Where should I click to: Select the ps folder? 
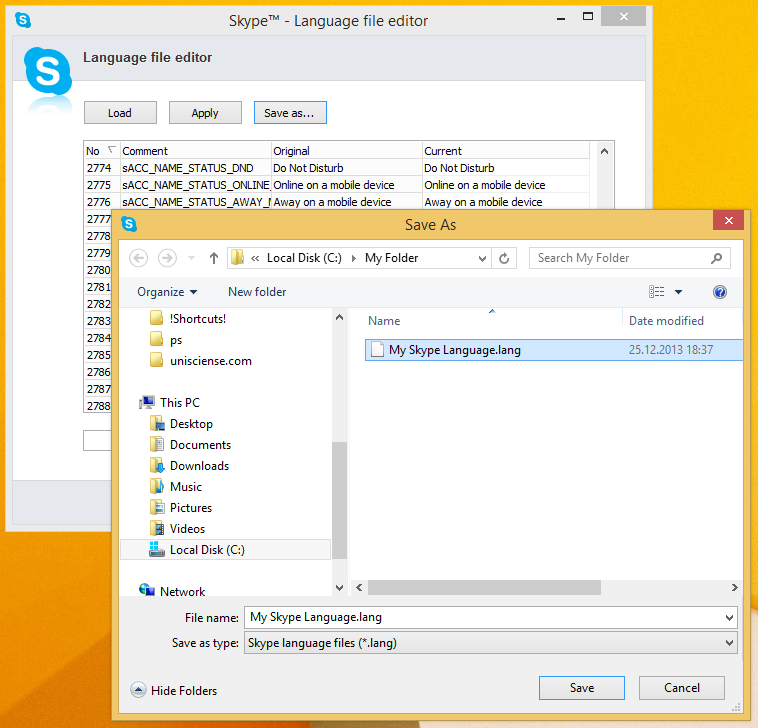[166, 340]
